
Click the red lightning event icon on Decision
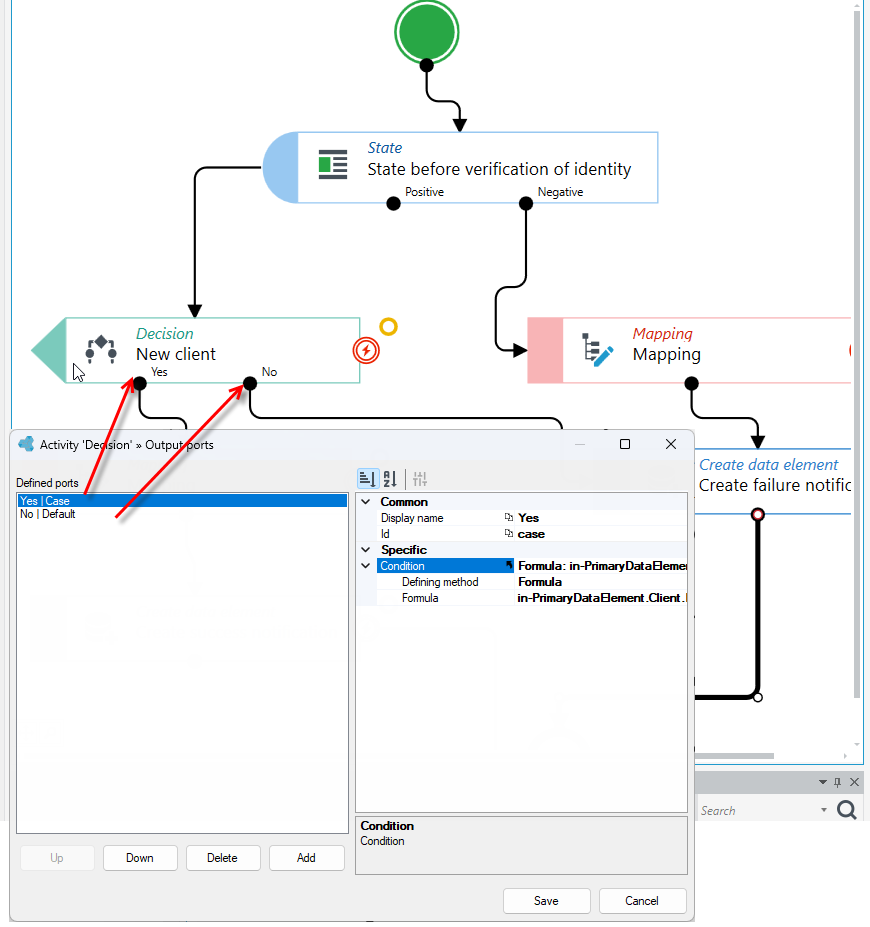tap(366, 351)
